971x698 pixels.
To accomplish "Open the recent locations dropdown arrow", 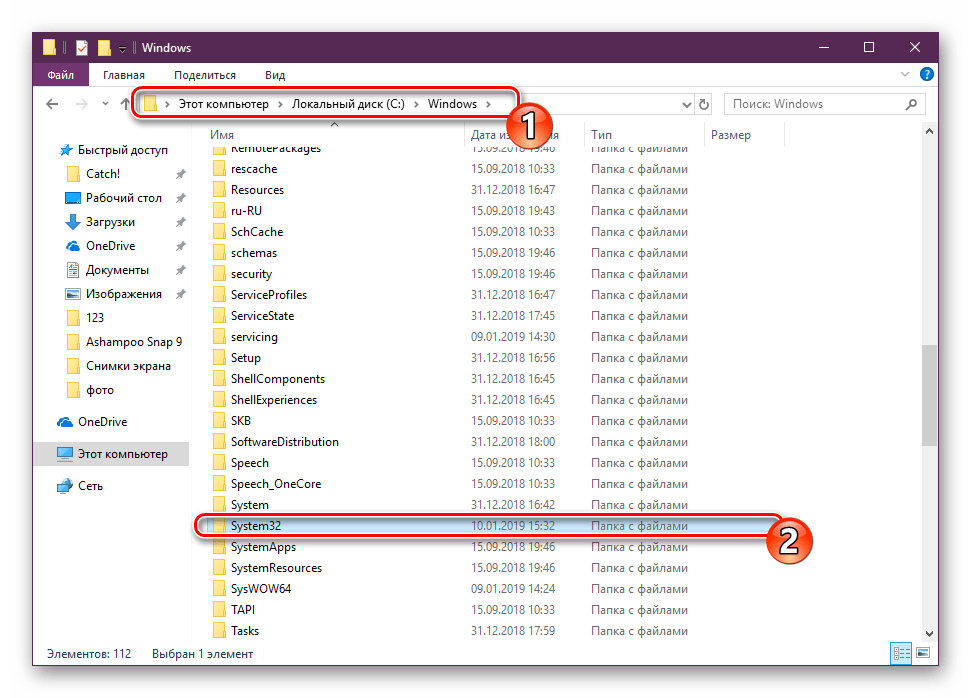I will click(x=105, y=104).
